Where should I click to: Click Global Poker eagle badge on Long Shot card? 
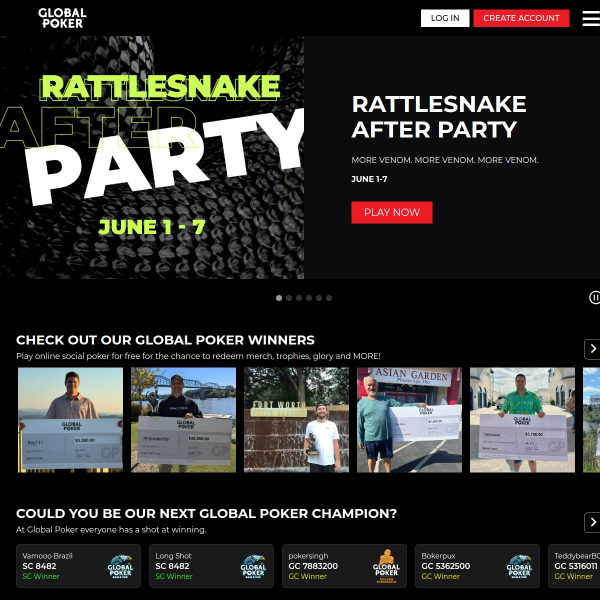(253, 566)
